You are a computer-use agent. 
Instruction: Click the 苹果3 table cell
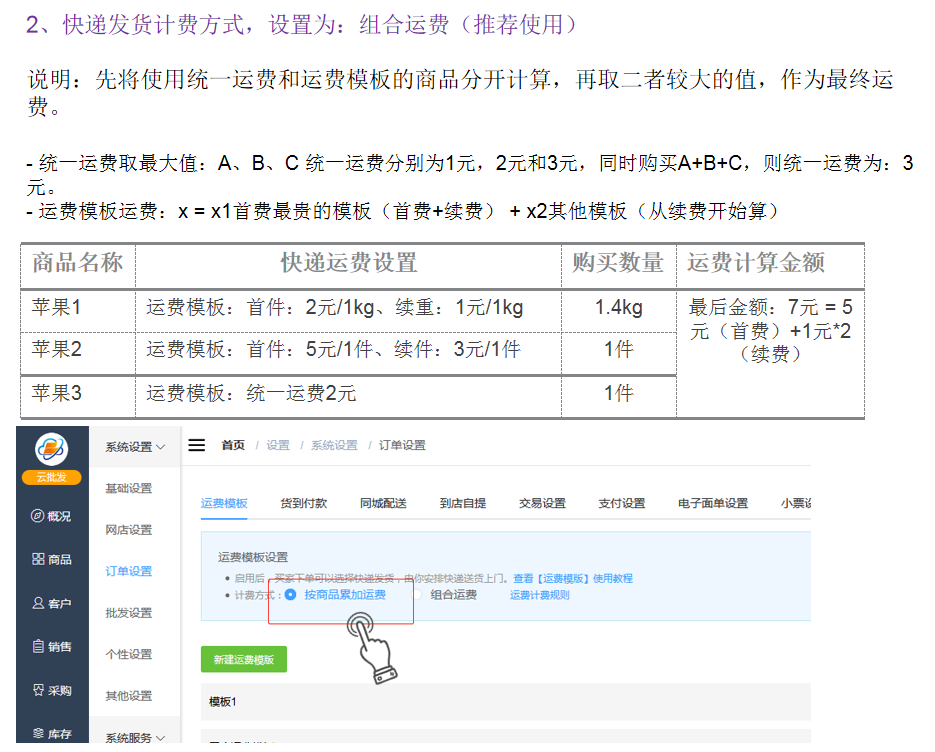pos(78,397)
